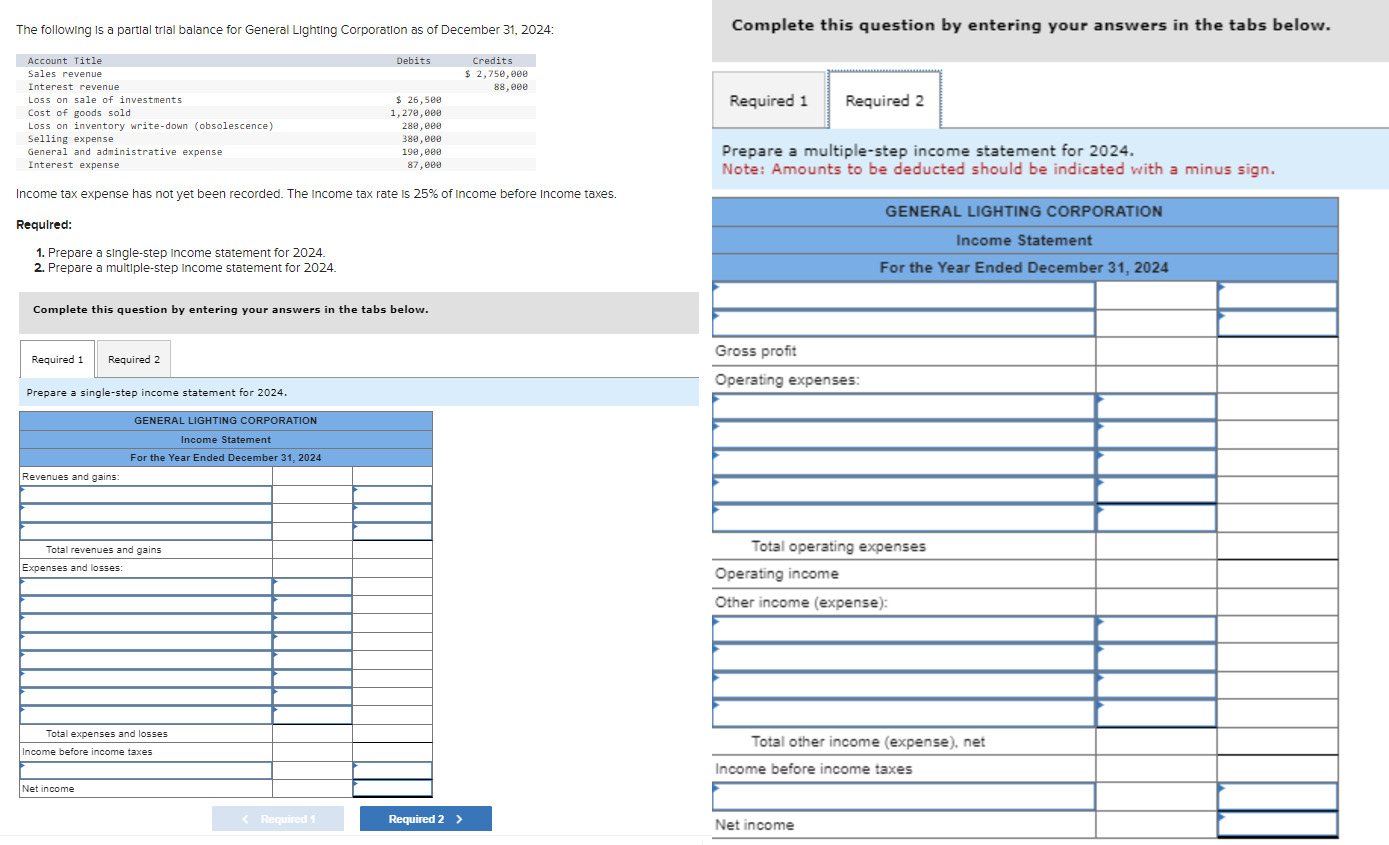This screenshot has height=845, width=1389.
Task: Click final amount cell in 'Total operating expenses' row
Action: tap(1277, 546)
